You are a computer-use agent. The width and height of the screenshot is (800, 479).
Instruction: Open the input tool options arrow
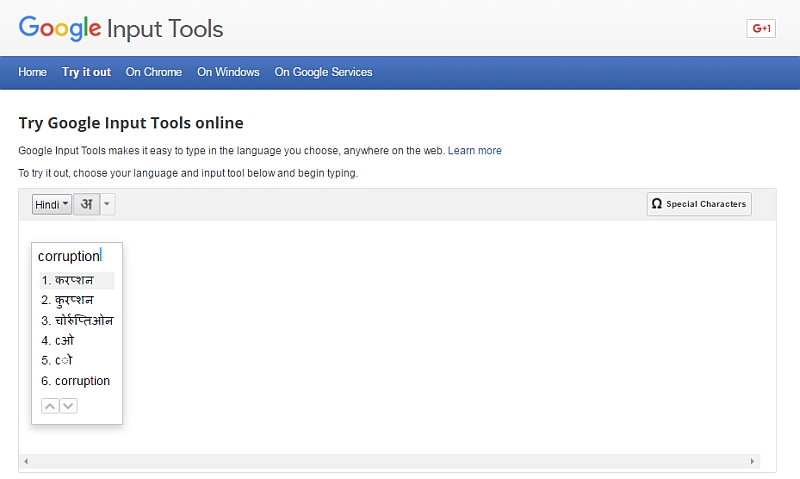coord(107,204)
